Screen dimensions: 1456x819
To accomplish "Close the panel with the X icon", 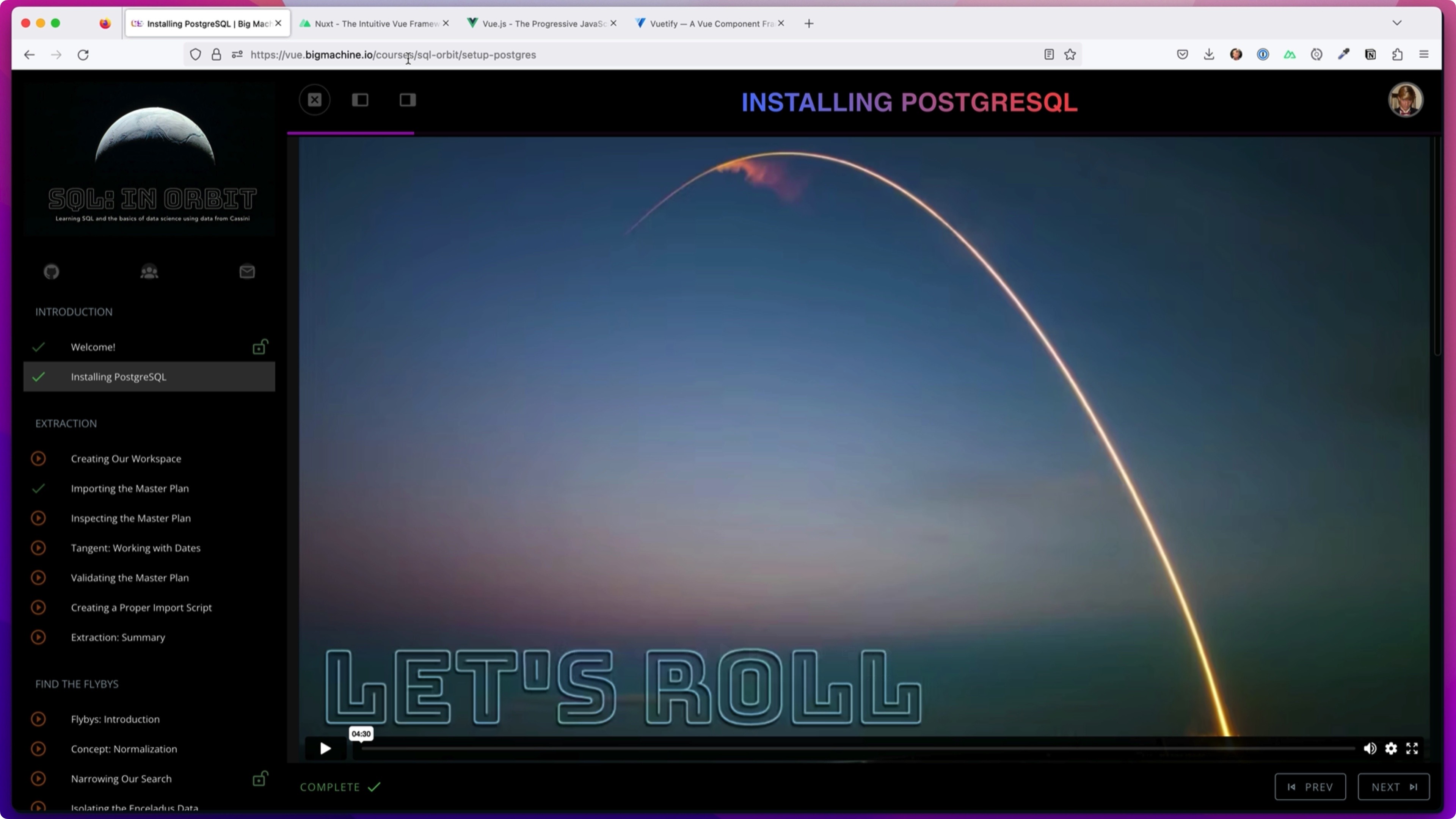I will pyautogui.click(x=315, y=100).
